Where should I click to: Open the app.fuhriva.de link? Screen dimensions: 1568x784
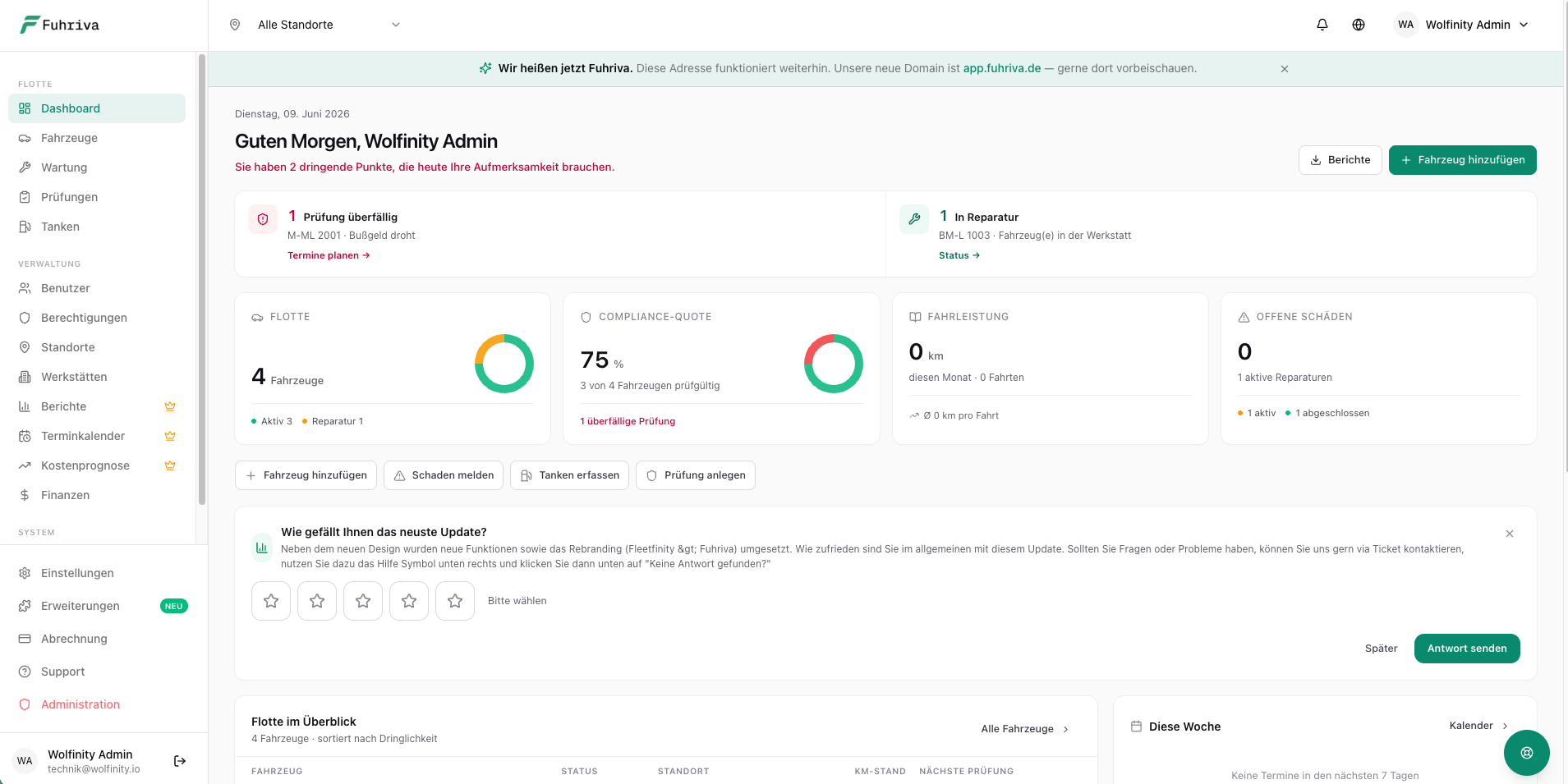coord(1002,68)
